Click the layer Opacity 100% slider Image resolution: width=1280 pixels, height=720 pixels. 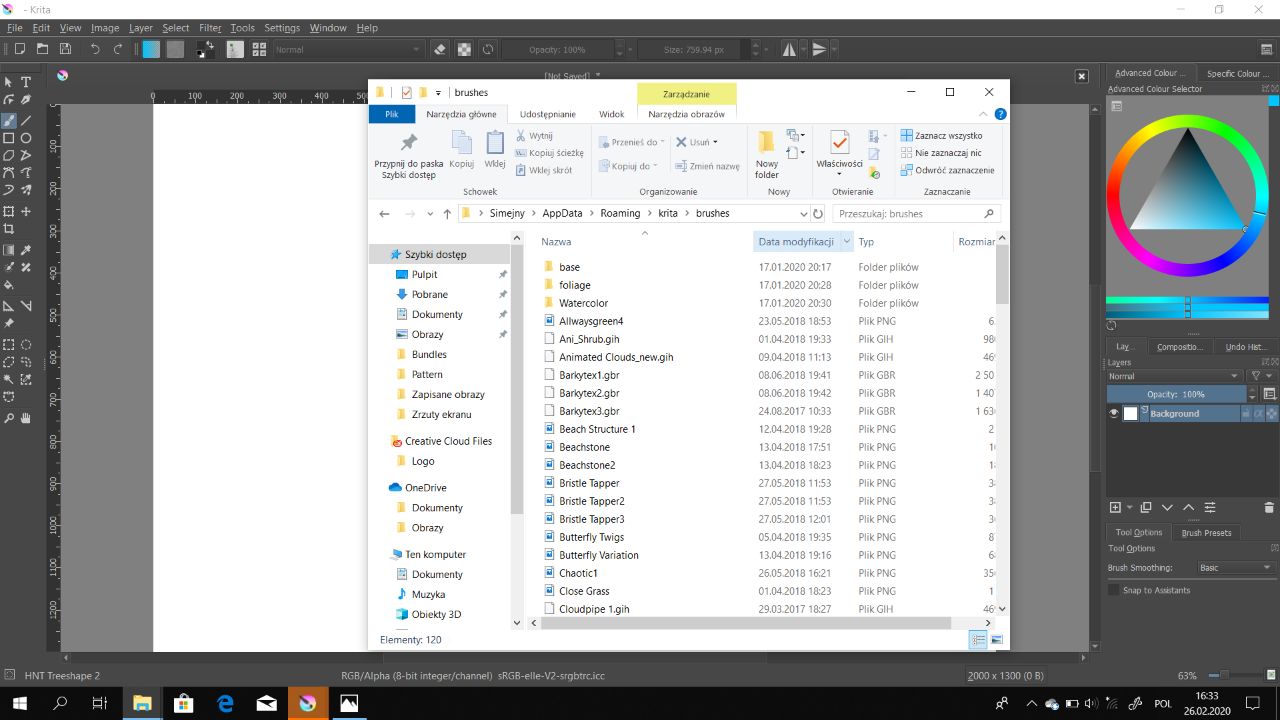tap(1176, 394)
